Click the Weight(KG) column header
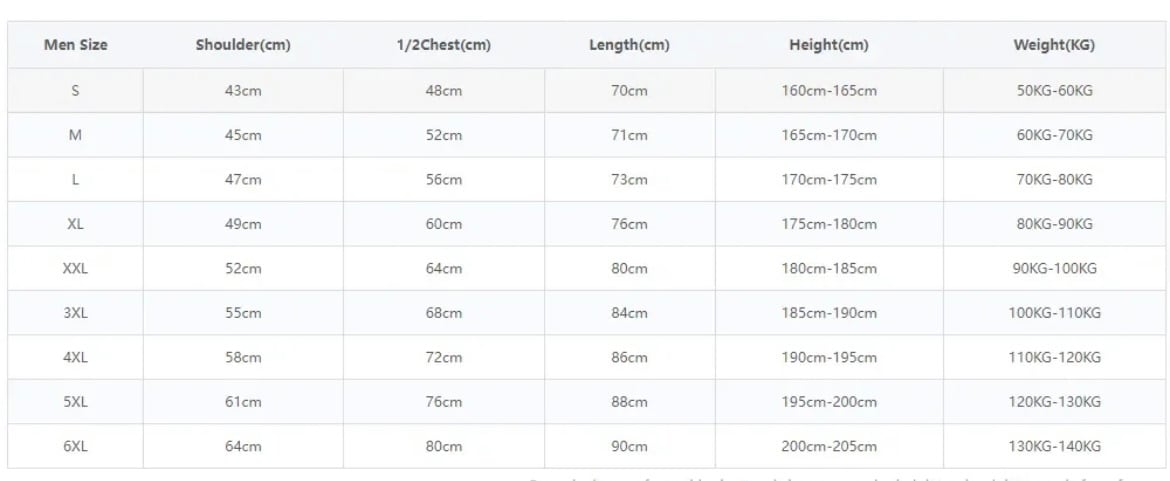Viewport: 1170px width, 481px height. click(1055, 45)
